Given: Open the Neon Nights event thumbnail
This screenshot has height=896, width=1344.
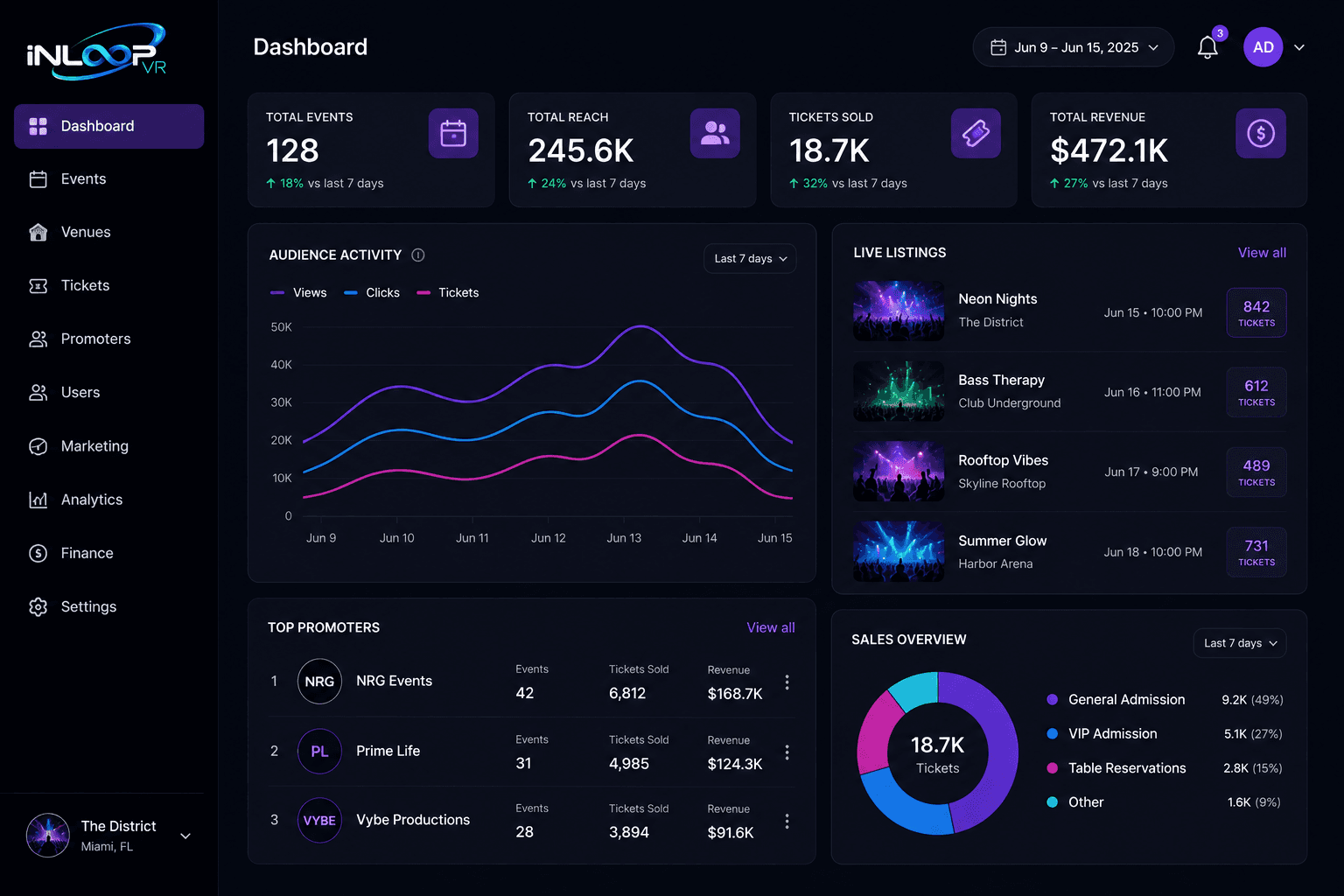Looking at the screenshot, I should 899,311.
